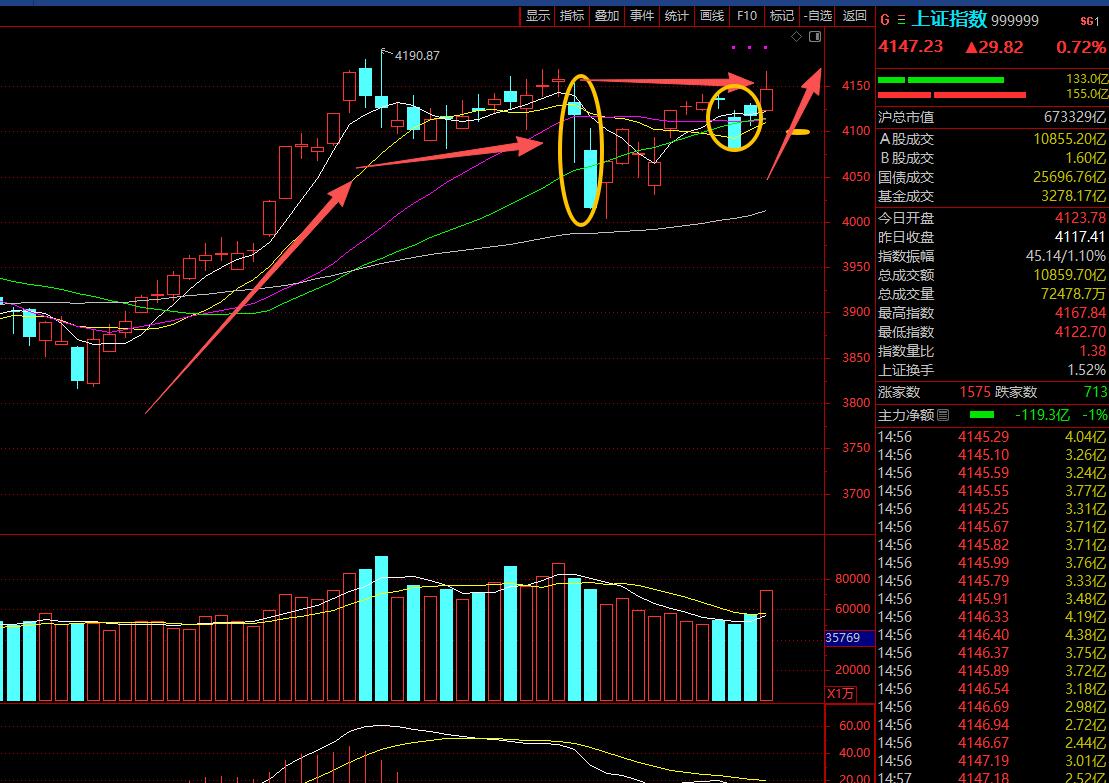Click the A股成交 row value 10855.20亿

[x=1069, y=139]
